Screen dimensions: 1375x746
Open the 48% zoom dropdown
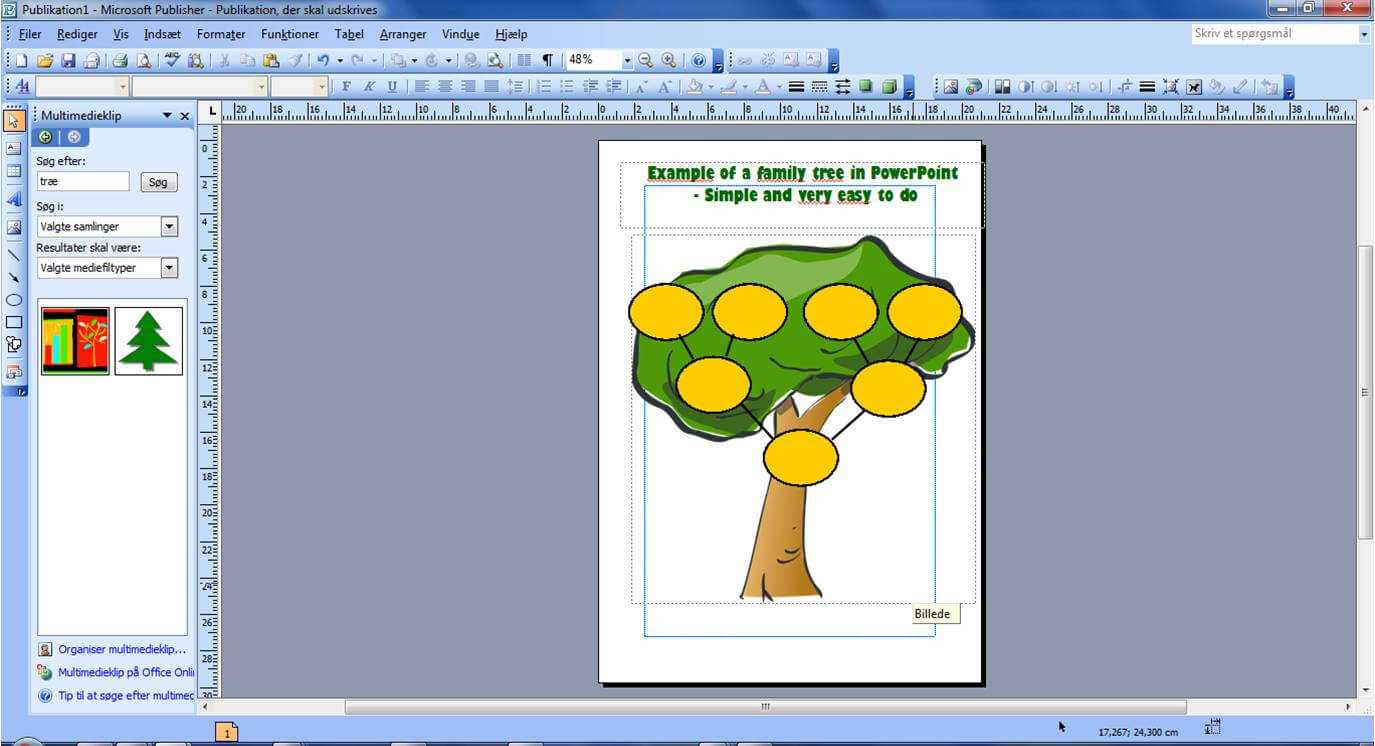click(x=627, y=61)
